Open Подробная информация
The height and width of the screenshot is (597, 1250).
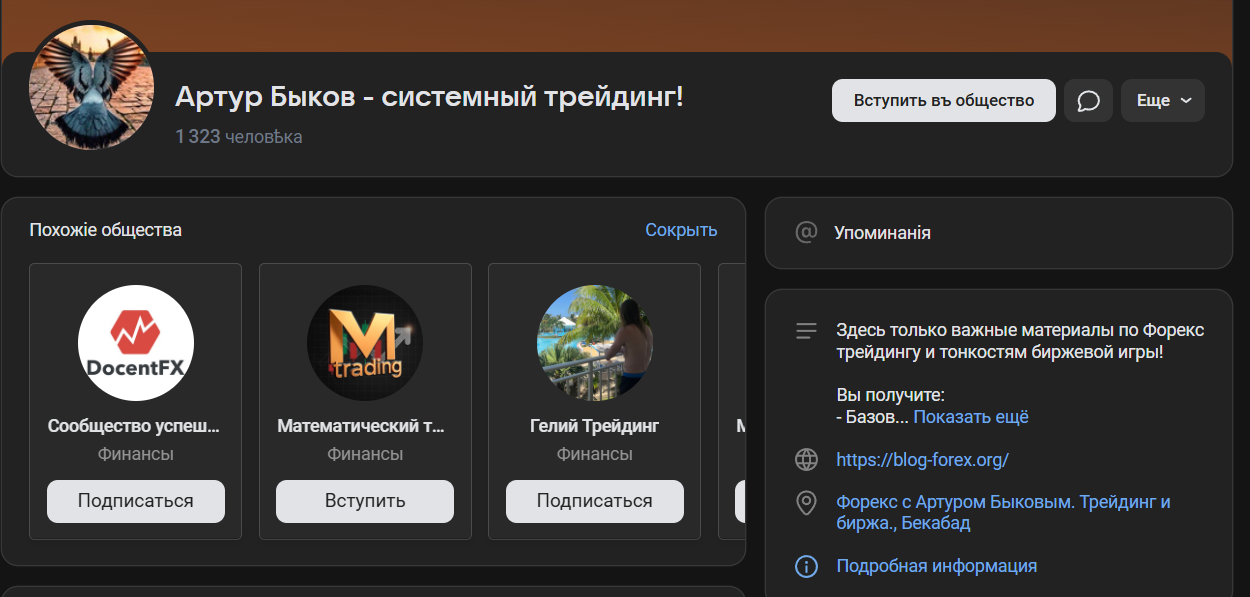coord(937,566)
